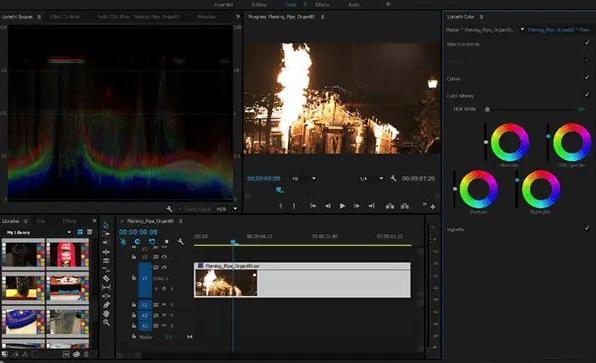Expand hidden Scopes panel tabs chevron
596x363 pixels.
point(238,16)
